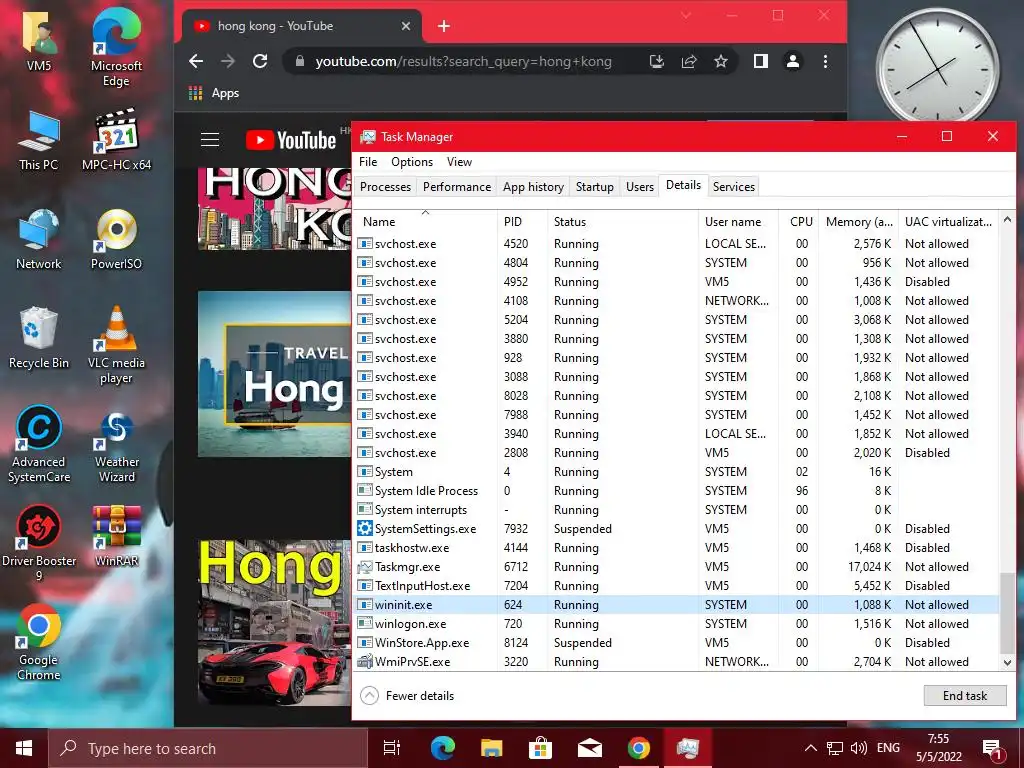Sort by the UAC virtualization column header
The width and height of the screenshot is (1024, 768).
[x=948, y=222]
